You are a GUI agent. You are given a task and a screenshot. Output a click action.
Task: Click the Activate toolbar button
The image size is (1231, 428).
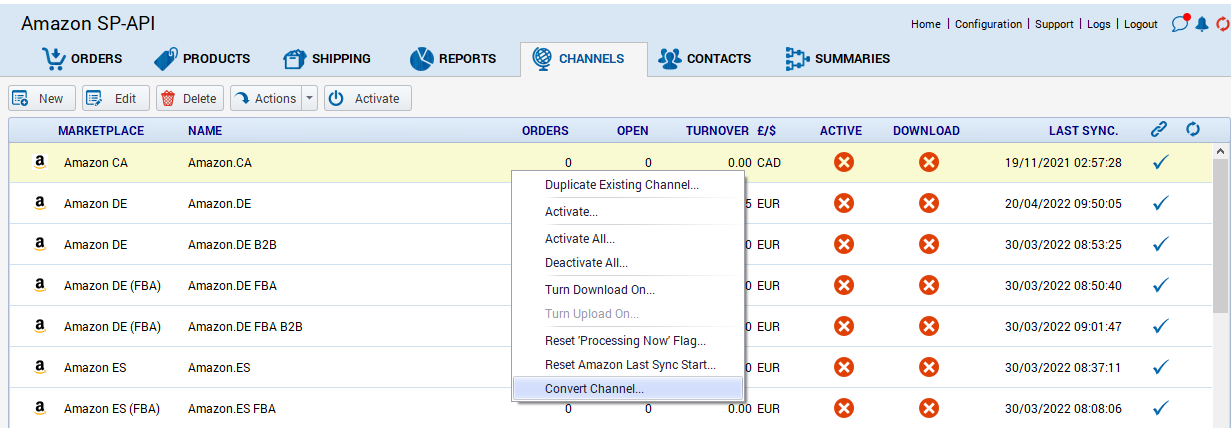pyautogui.click(x=368, y=98)
